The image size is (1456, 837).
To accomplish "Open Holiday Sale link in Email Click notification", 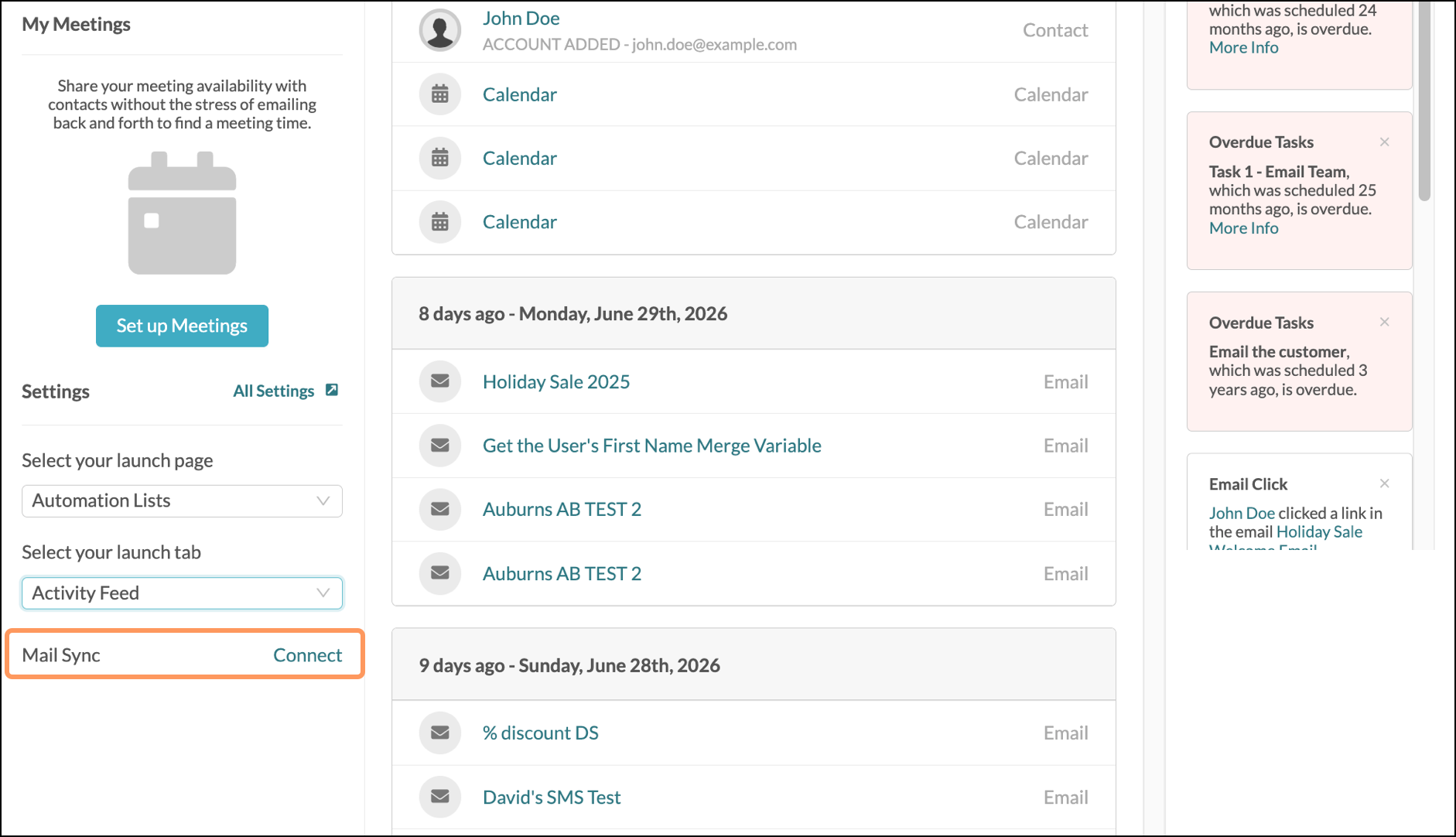I will click(x=1319, y=531).
